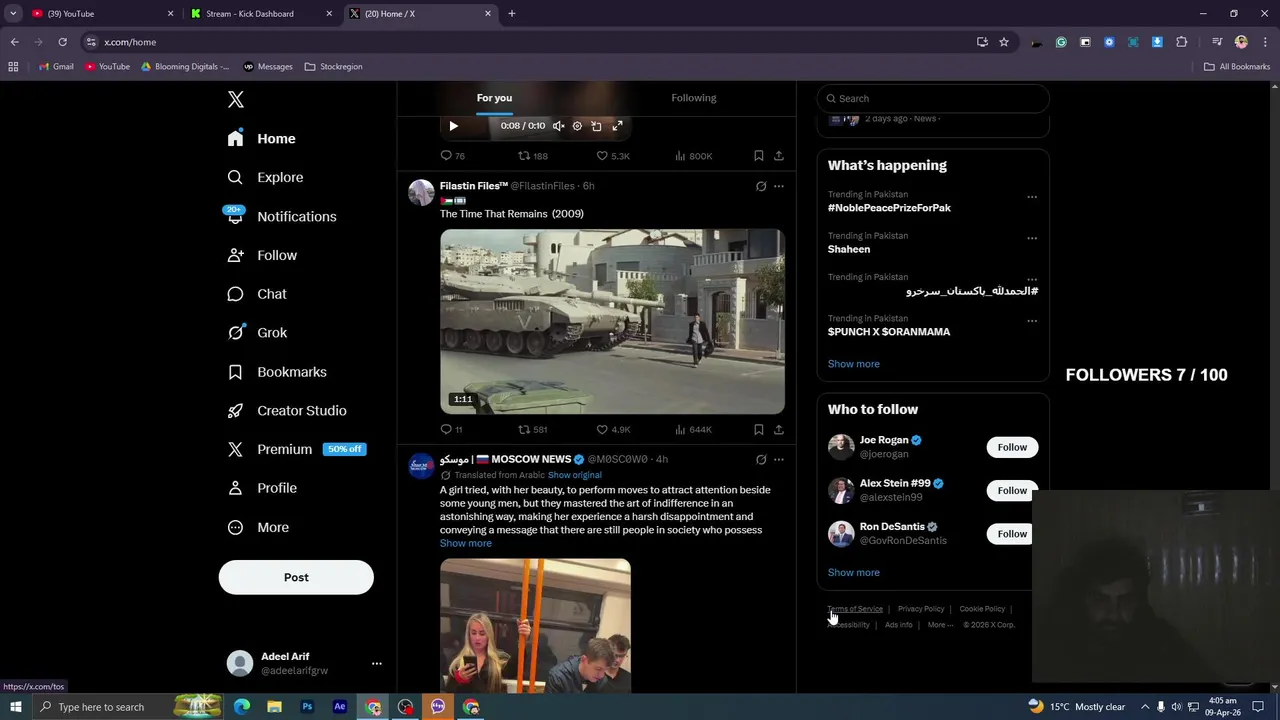Open the tank video thumbnail

613,322
